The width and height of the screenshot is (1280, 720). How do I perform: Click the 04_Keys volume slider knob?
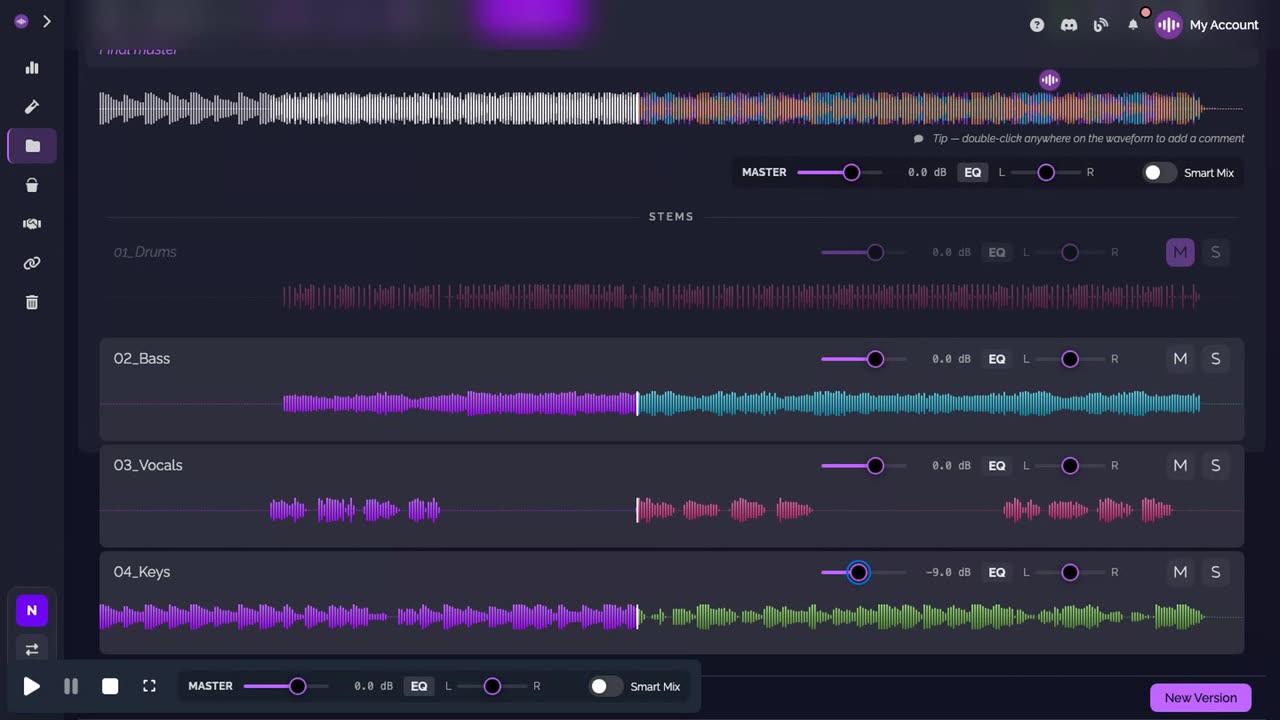pos(858,572)
